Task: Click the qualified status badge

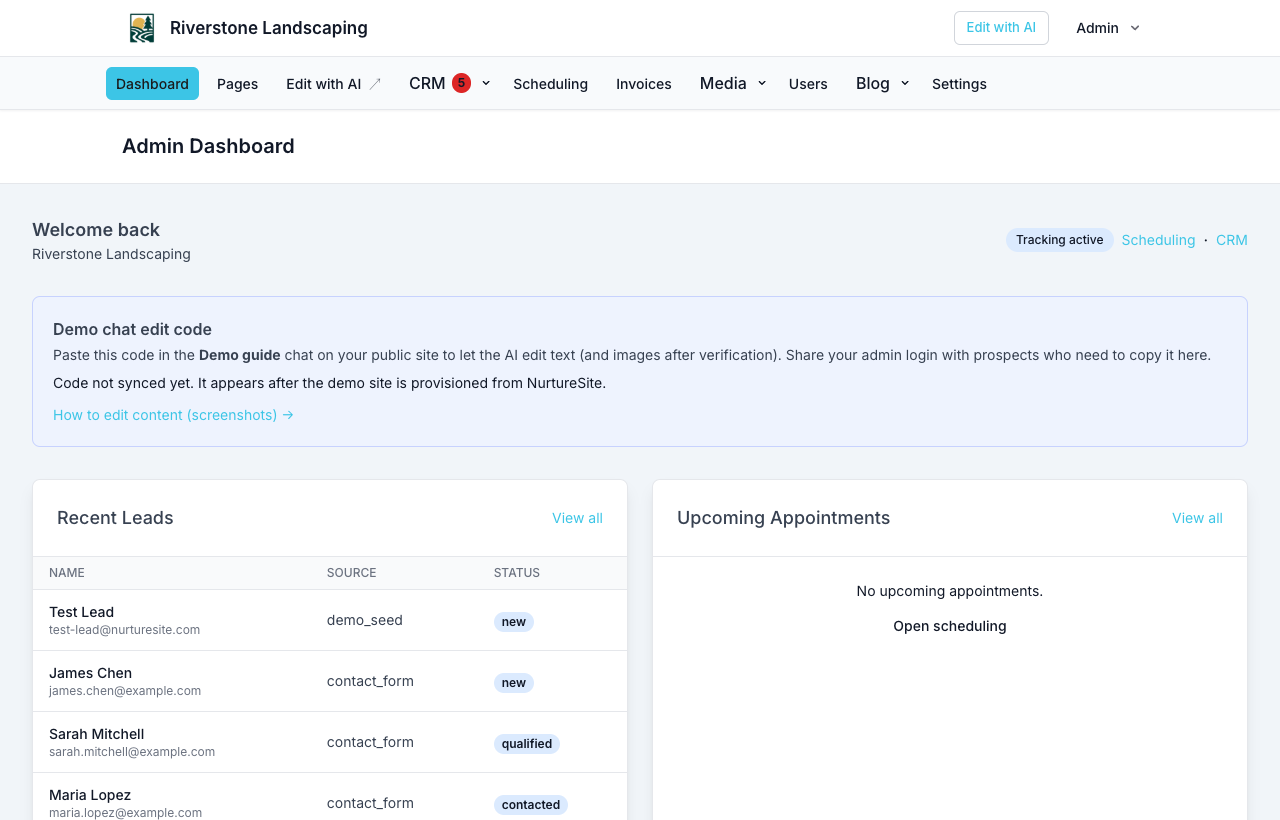Action: point(527,744)
